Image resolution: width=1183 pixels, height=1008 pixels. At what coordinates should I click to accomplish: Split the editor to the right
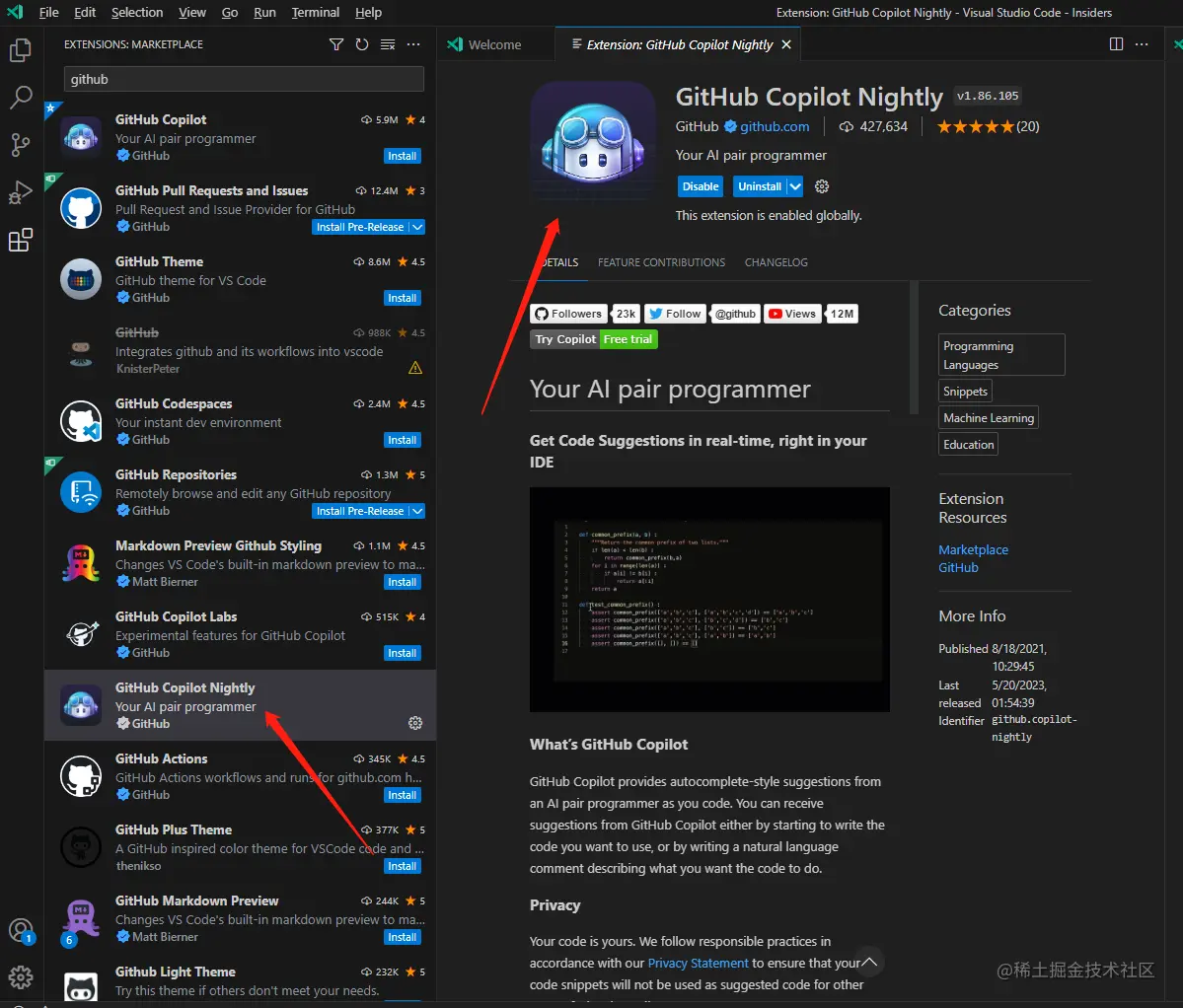coord(1116,44)
